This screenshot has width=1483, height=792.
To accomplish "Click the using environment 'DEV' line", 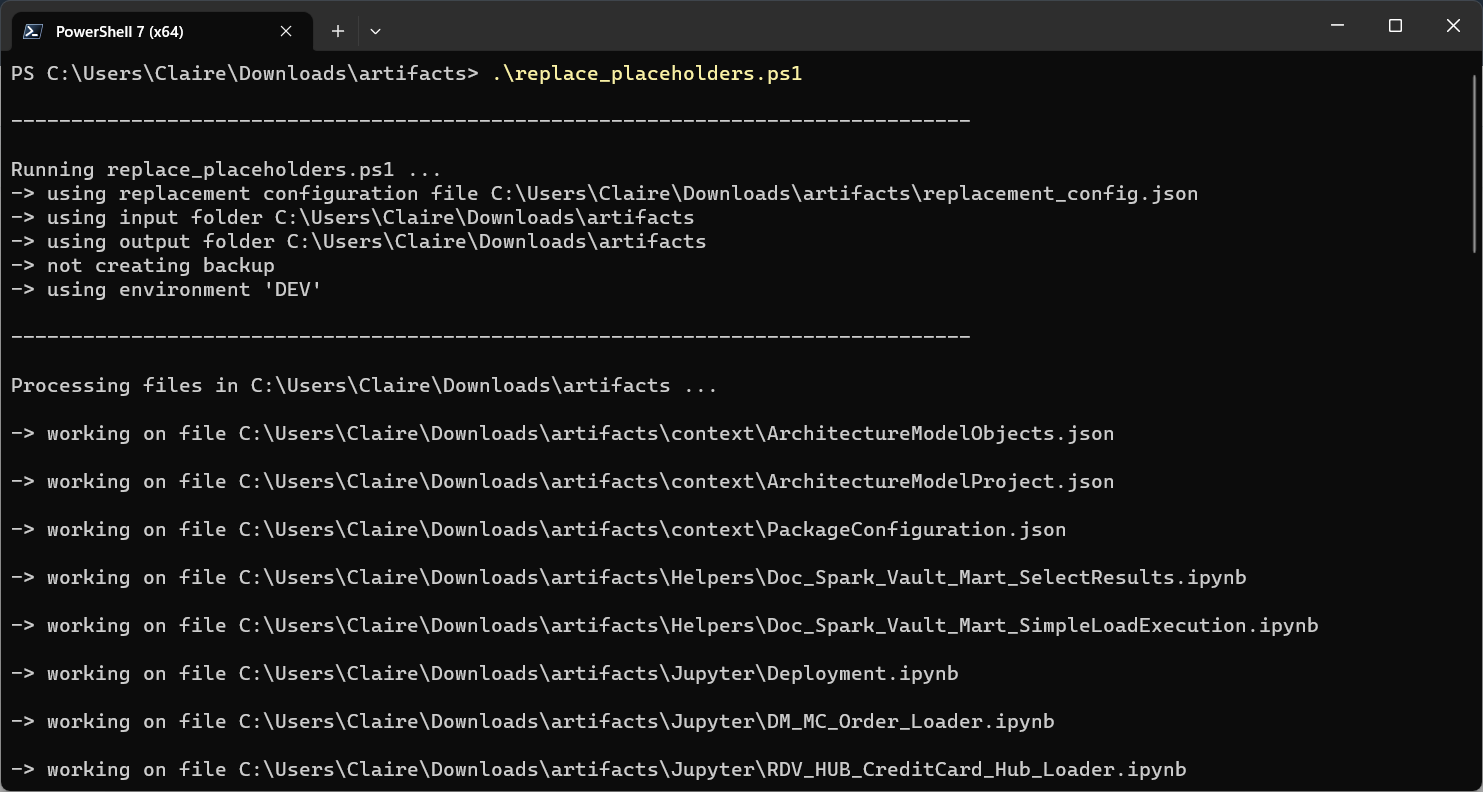I will click(x=165, y=289).
